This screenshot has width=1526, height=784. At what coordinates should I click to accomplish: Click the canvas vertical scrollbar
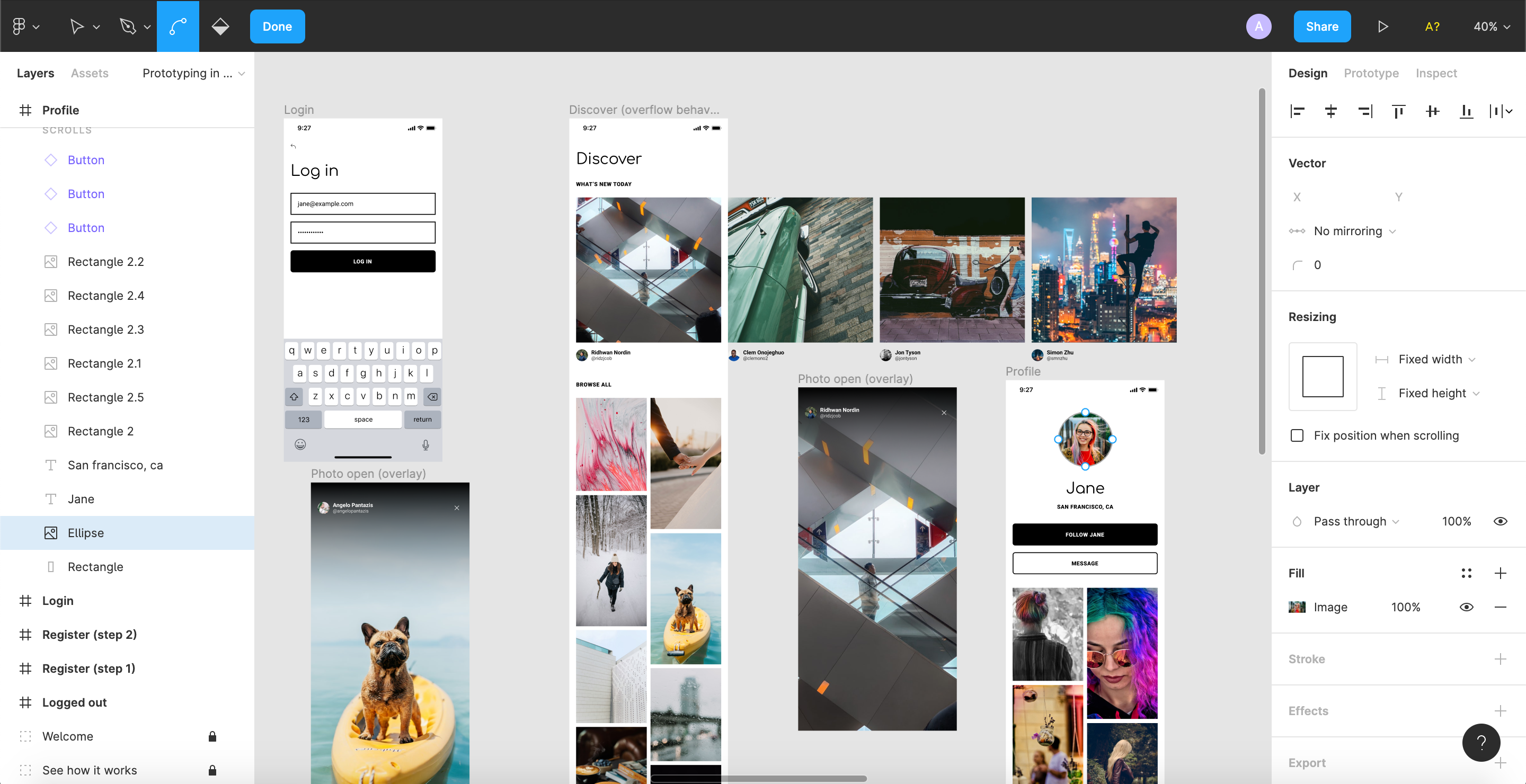point(1261,271)
